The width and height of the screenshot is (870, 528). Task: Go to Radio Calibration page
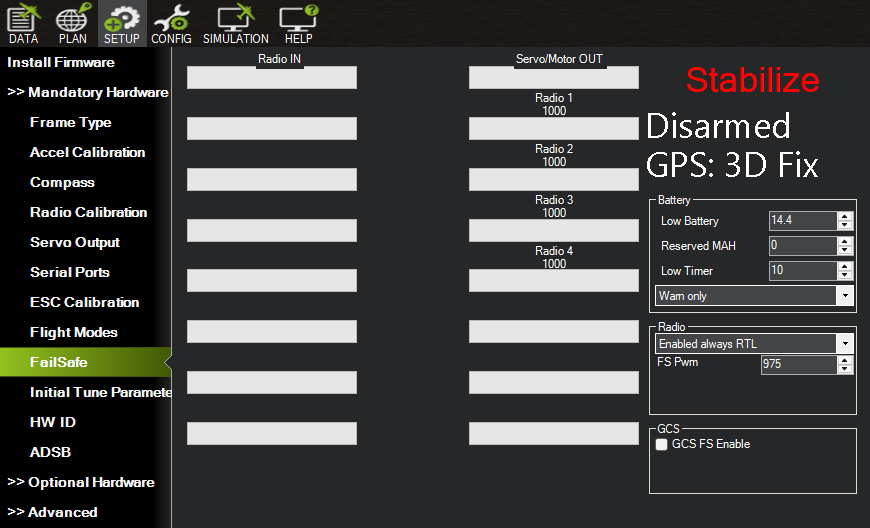(89, 212)
